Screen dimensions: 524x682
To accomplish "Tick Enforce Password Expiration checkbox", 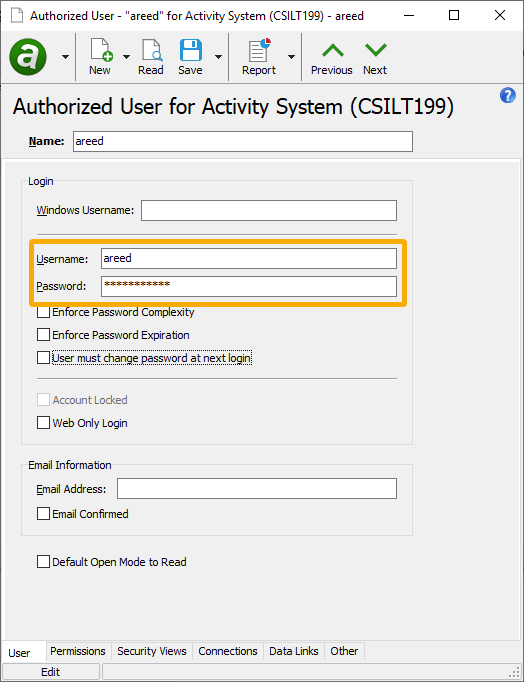I will (x=43, y=335).
